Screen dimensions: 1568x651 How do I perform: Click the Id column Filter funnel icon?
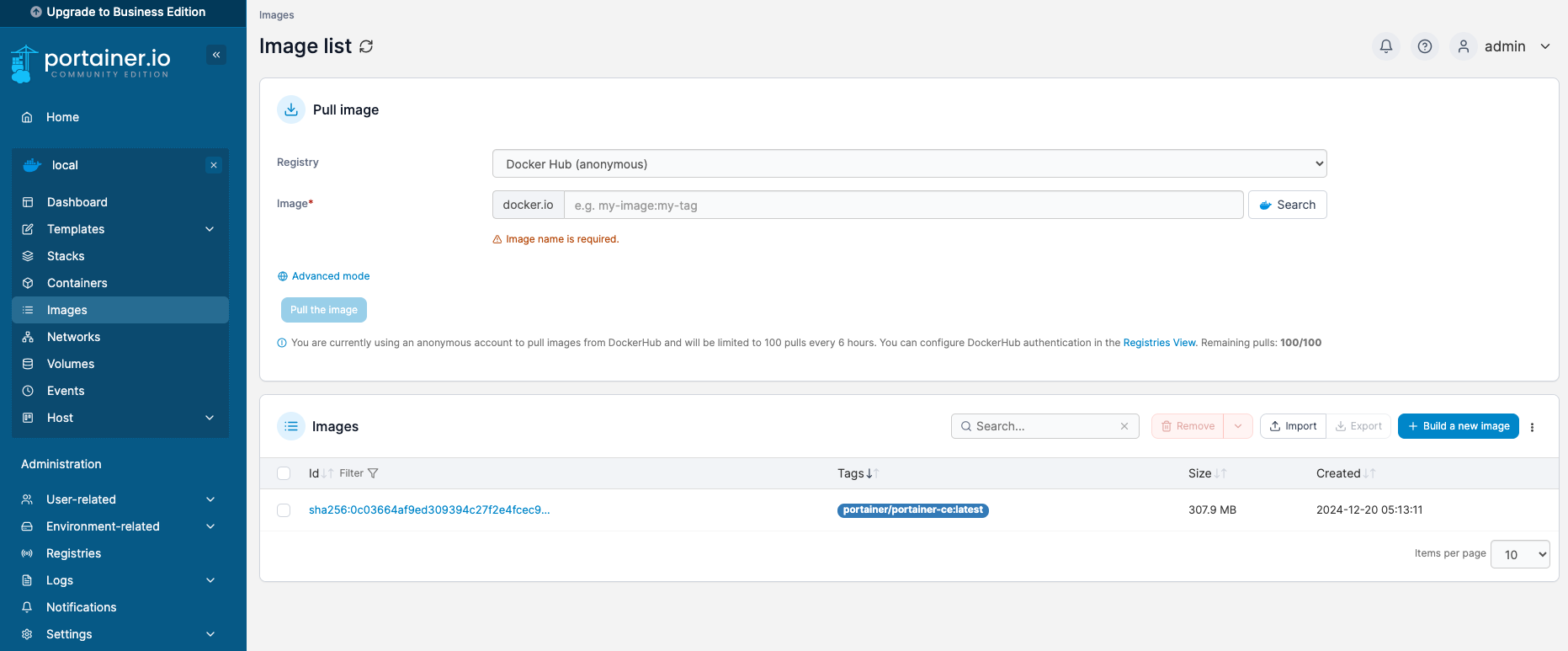373,473
